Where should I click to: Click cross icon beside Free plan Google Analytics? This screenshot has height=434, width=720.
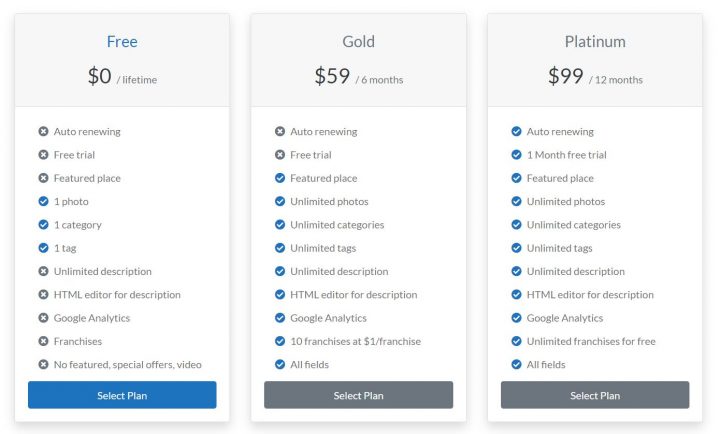click(x=43, y=318)
